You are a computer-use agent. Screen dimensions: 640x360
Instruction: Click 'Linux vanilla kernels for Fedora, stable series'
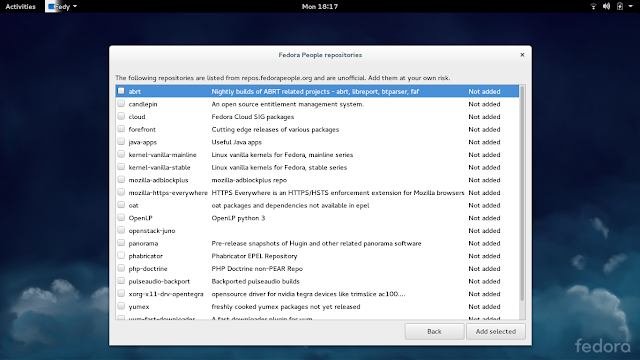(279, 167)
